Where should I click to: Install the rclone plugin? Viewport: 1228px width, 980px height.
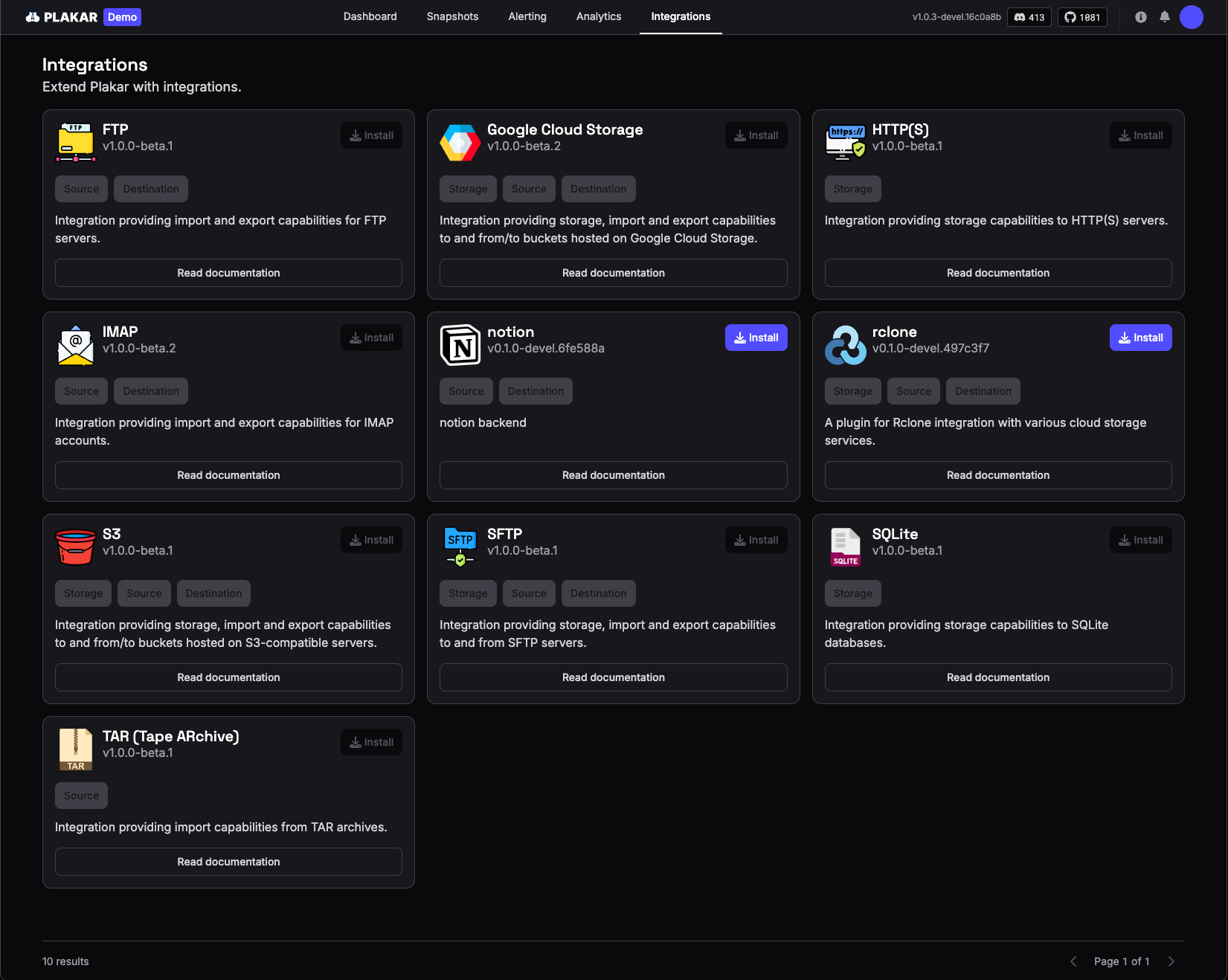[x=1140, y=338]
